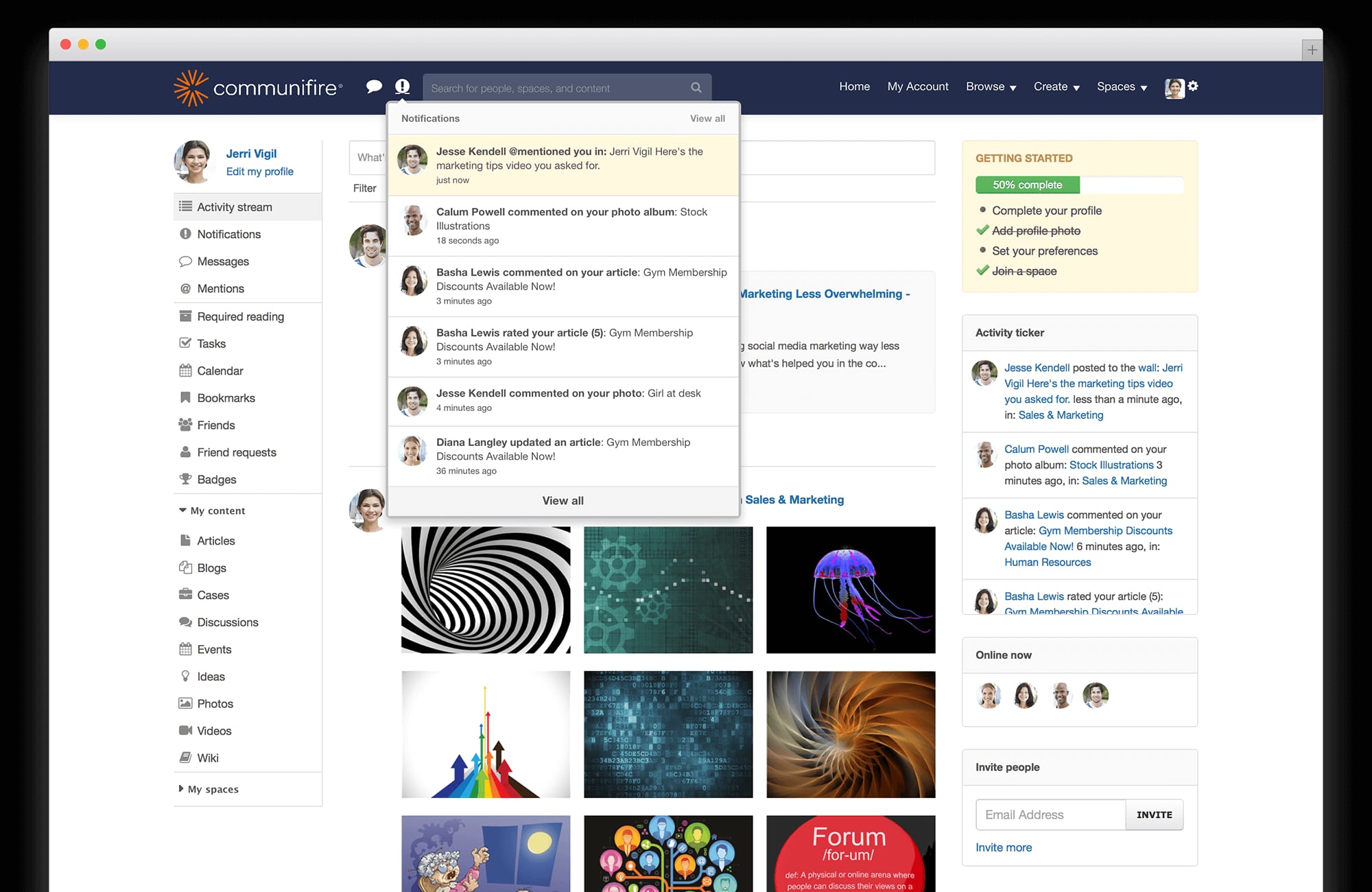Open the orange fractal spiral photo thumbnail

point(851,734)
